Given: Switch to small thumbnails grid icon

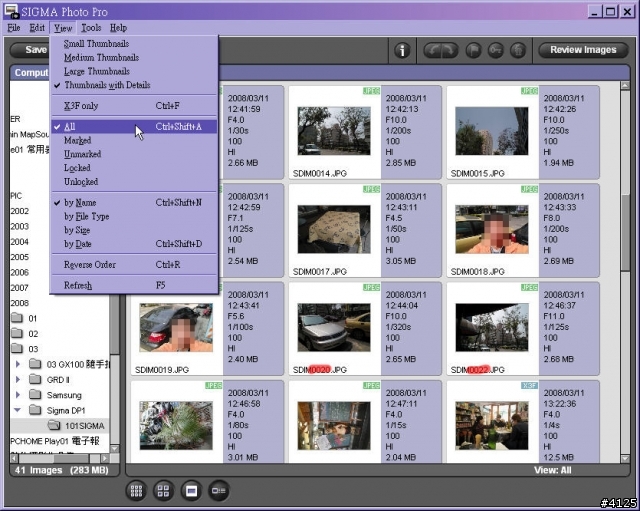Looking at the screenshot, I should click(x=136, y=491).
